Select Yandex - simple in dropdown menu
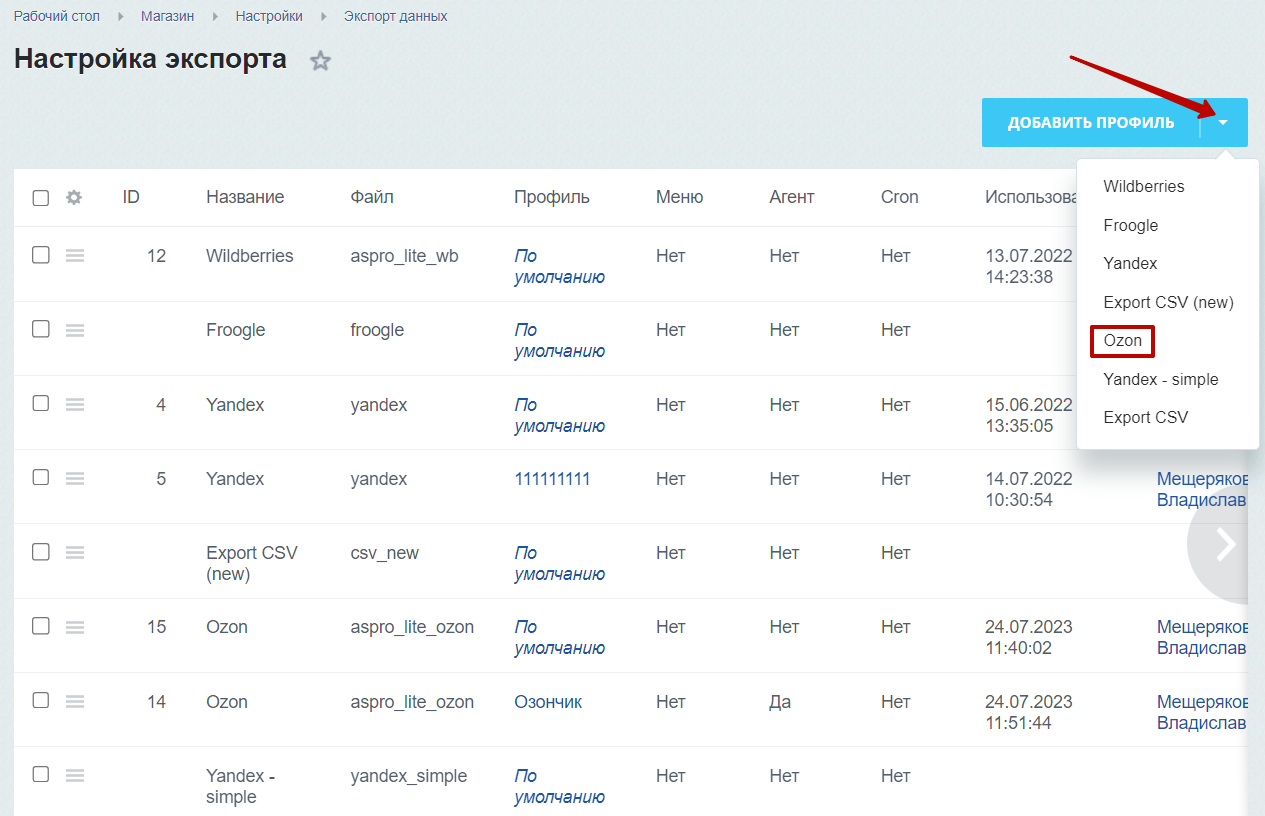This screenshot has width=1265, height=816. [x=1161, y=379]
